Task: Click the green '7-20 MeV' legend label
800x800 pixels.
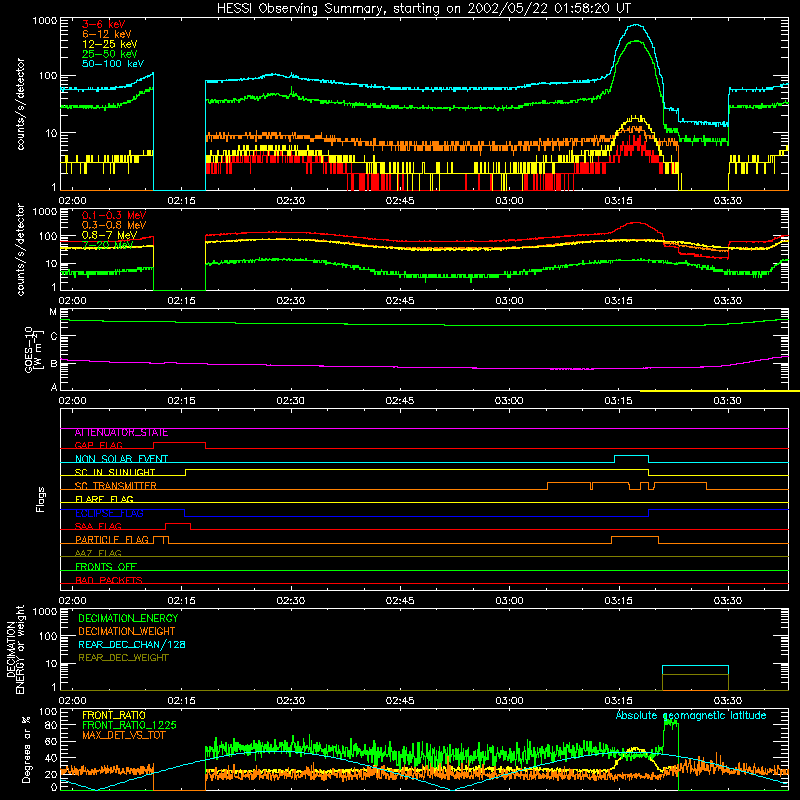Action: [107, 244]
